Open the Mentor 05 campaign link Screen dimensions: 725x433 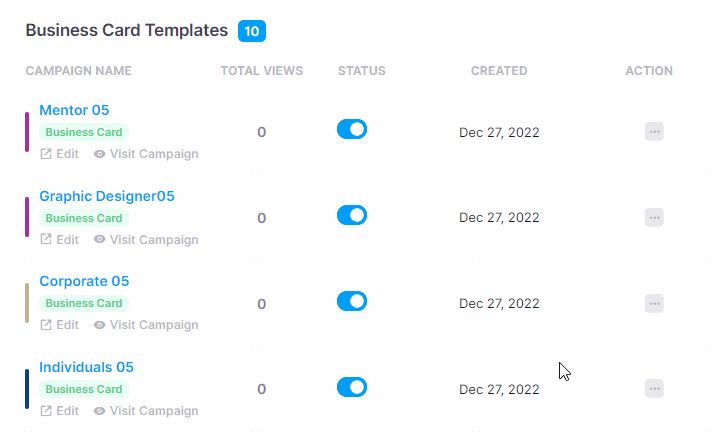(74, 110)
